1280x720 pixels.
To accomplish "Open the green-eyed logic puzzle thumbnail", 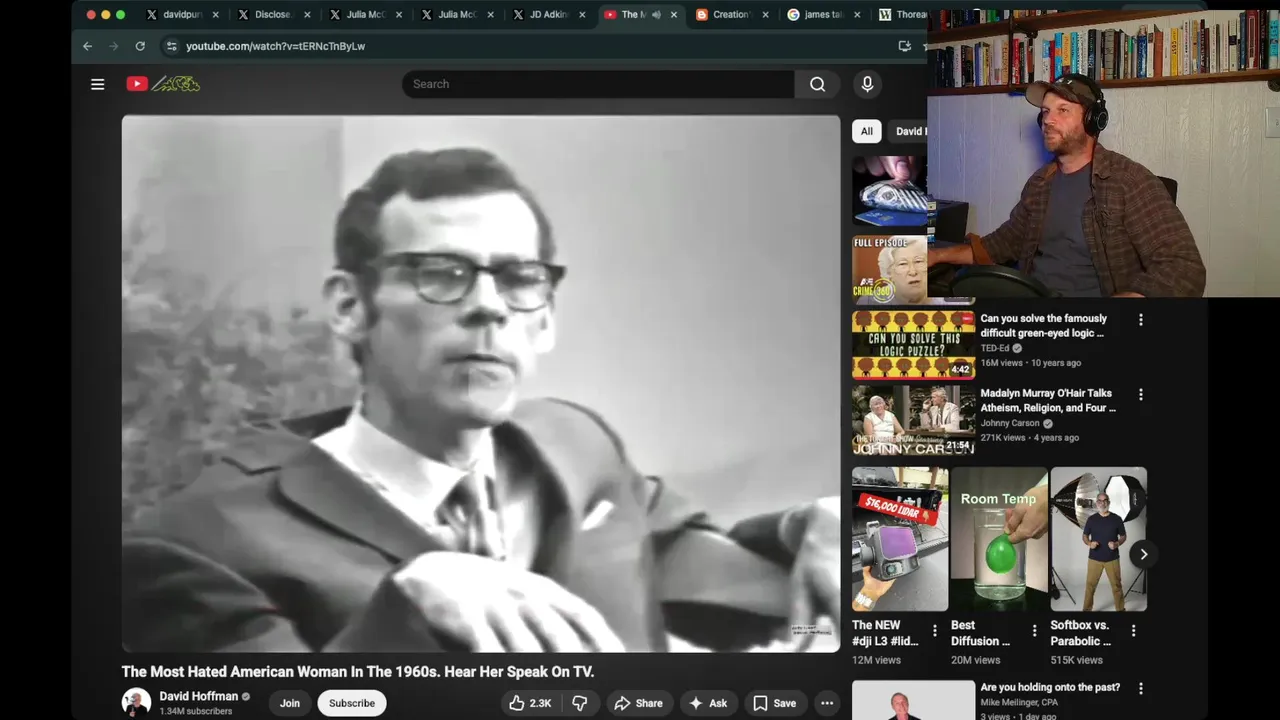I will click(x=913, y=345).
